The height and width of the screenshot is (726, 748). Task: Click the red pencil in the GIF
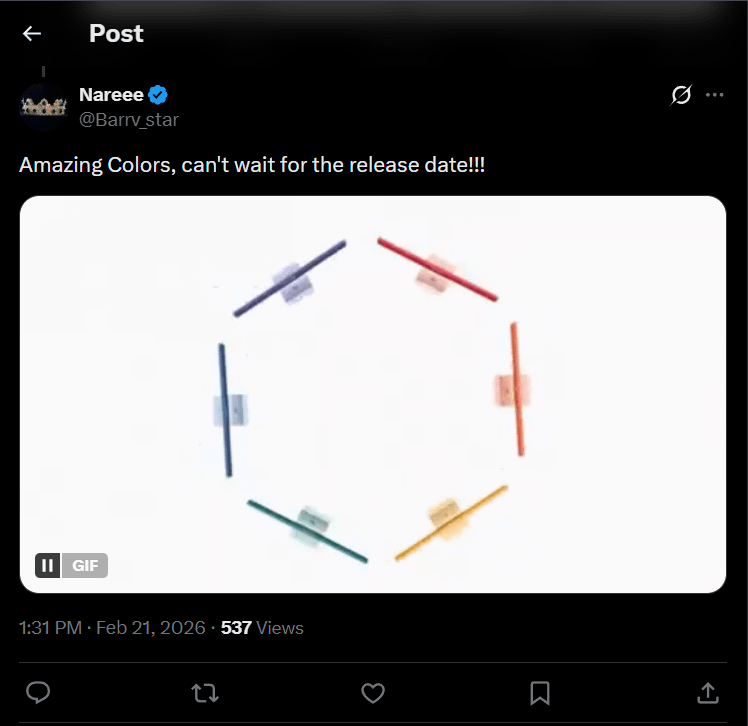[437, 269]
